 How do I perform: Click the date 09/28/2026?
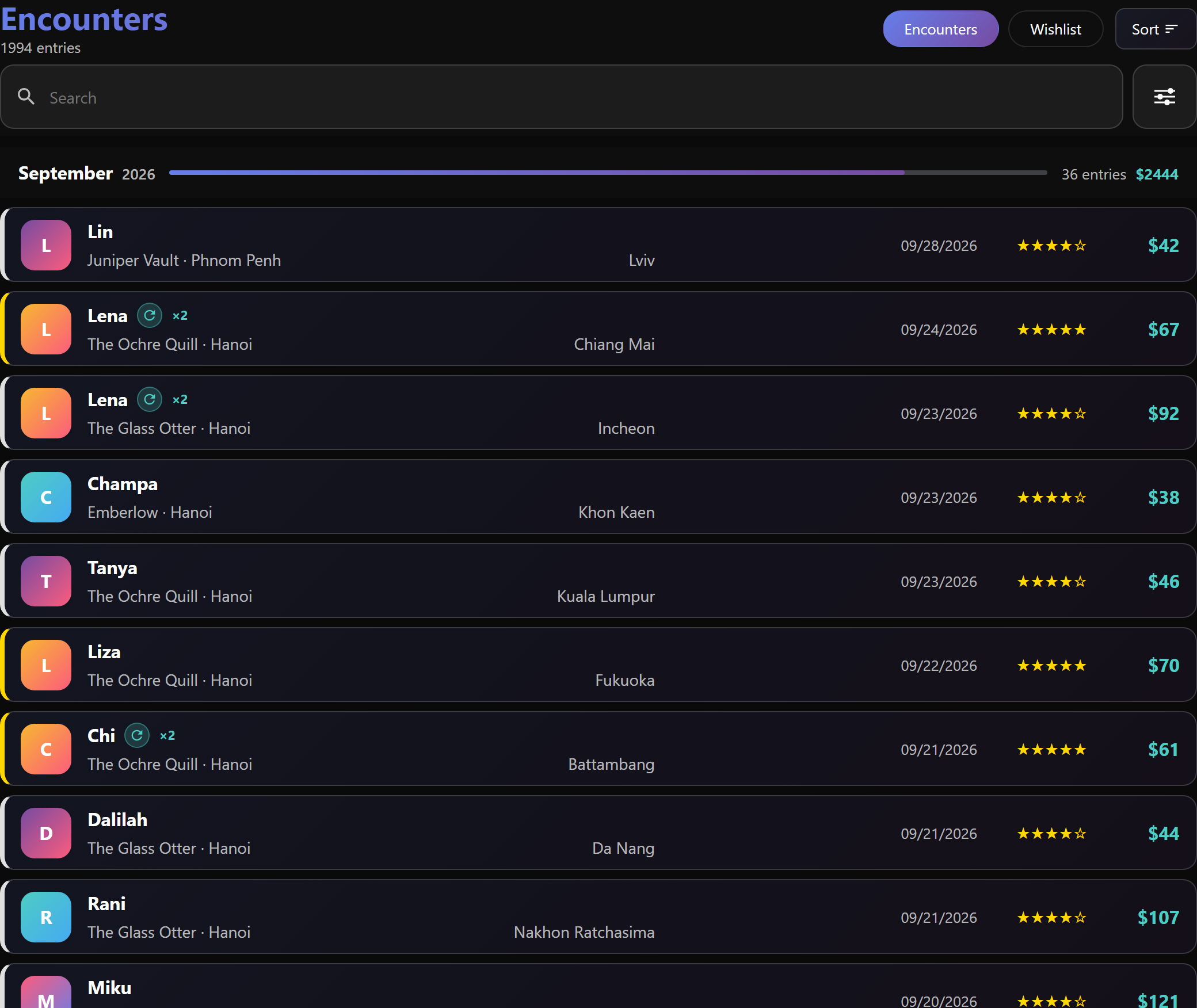(x=939, y=246)
